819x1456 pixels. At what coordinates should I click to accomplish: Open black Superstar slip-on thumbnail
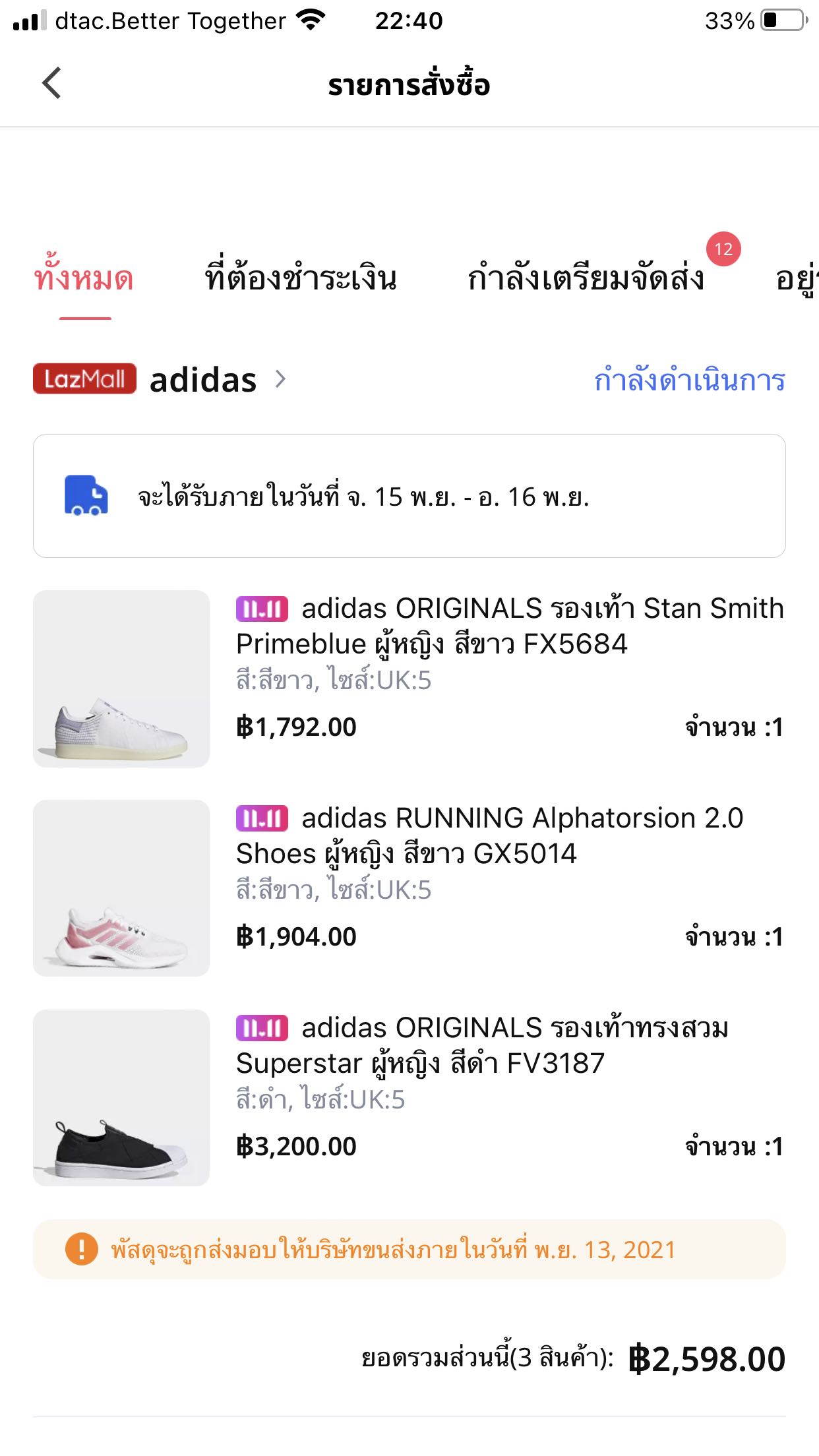tap(121, 1098)
